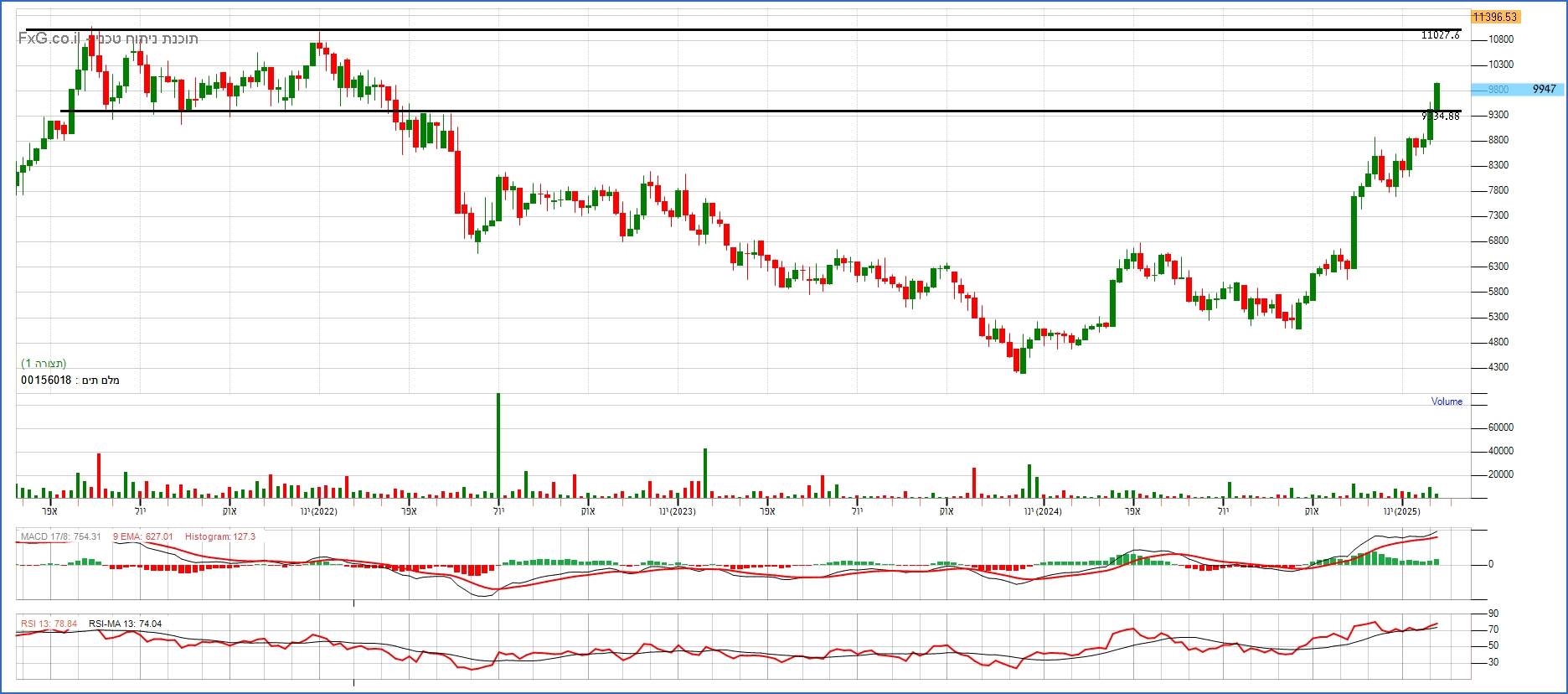Click the מלם תים stock name label

point(70,381)
